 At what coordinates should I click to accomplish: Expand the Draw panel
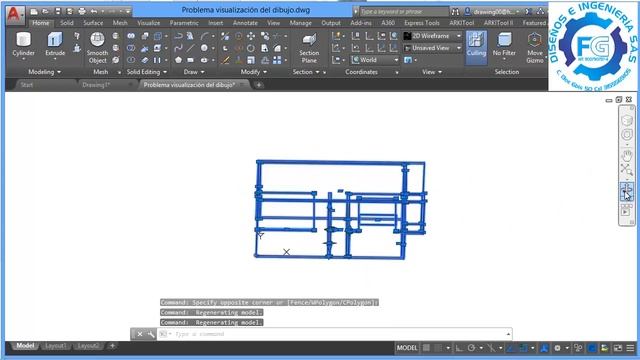click(194, 72)
